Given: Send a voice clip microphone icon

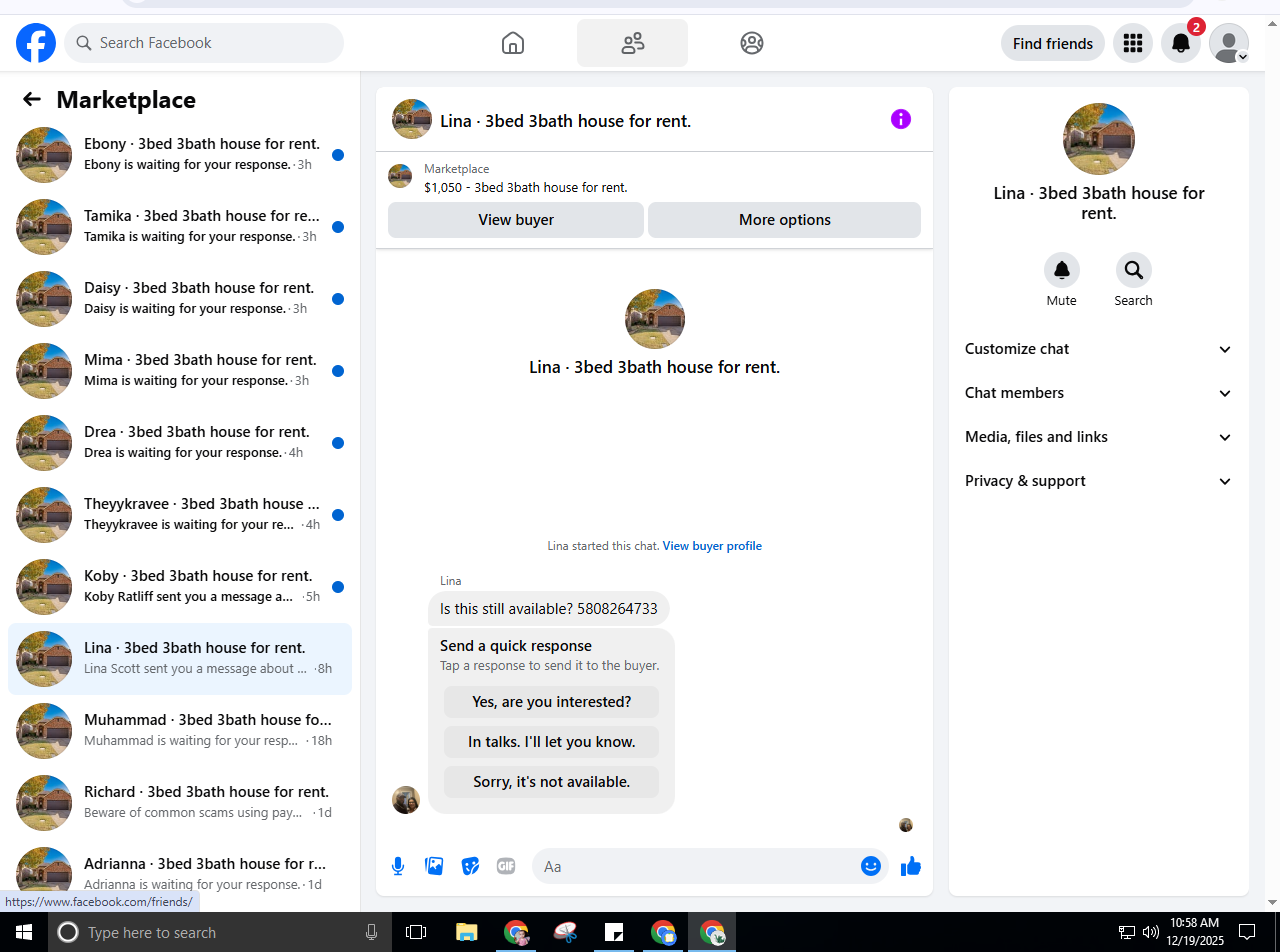Looking at the screenshot, I should tap(398, 866).
